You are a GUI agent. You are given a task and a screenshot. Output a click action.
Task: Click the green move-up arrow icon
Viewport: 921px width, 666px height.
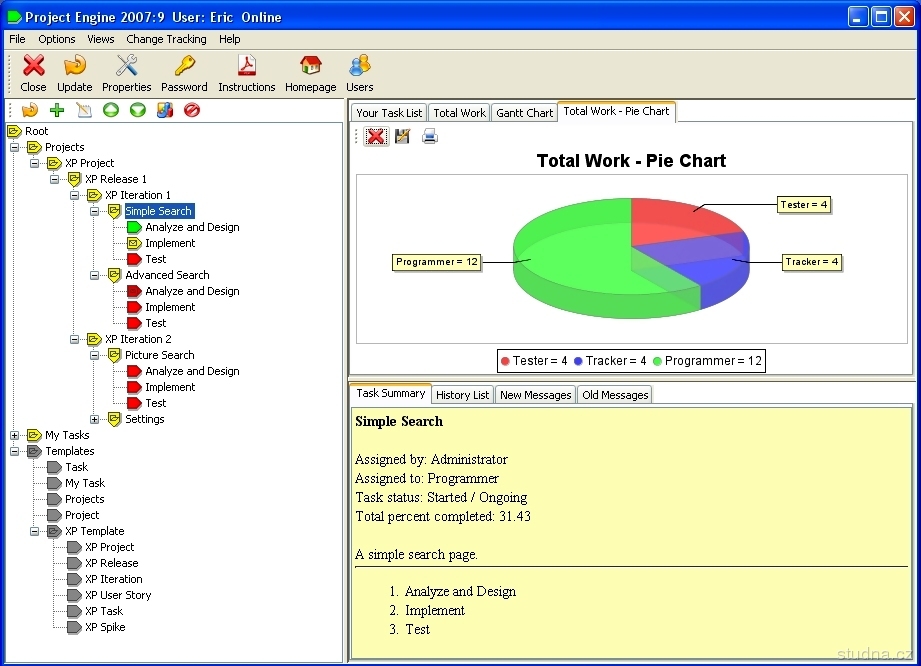111,110
